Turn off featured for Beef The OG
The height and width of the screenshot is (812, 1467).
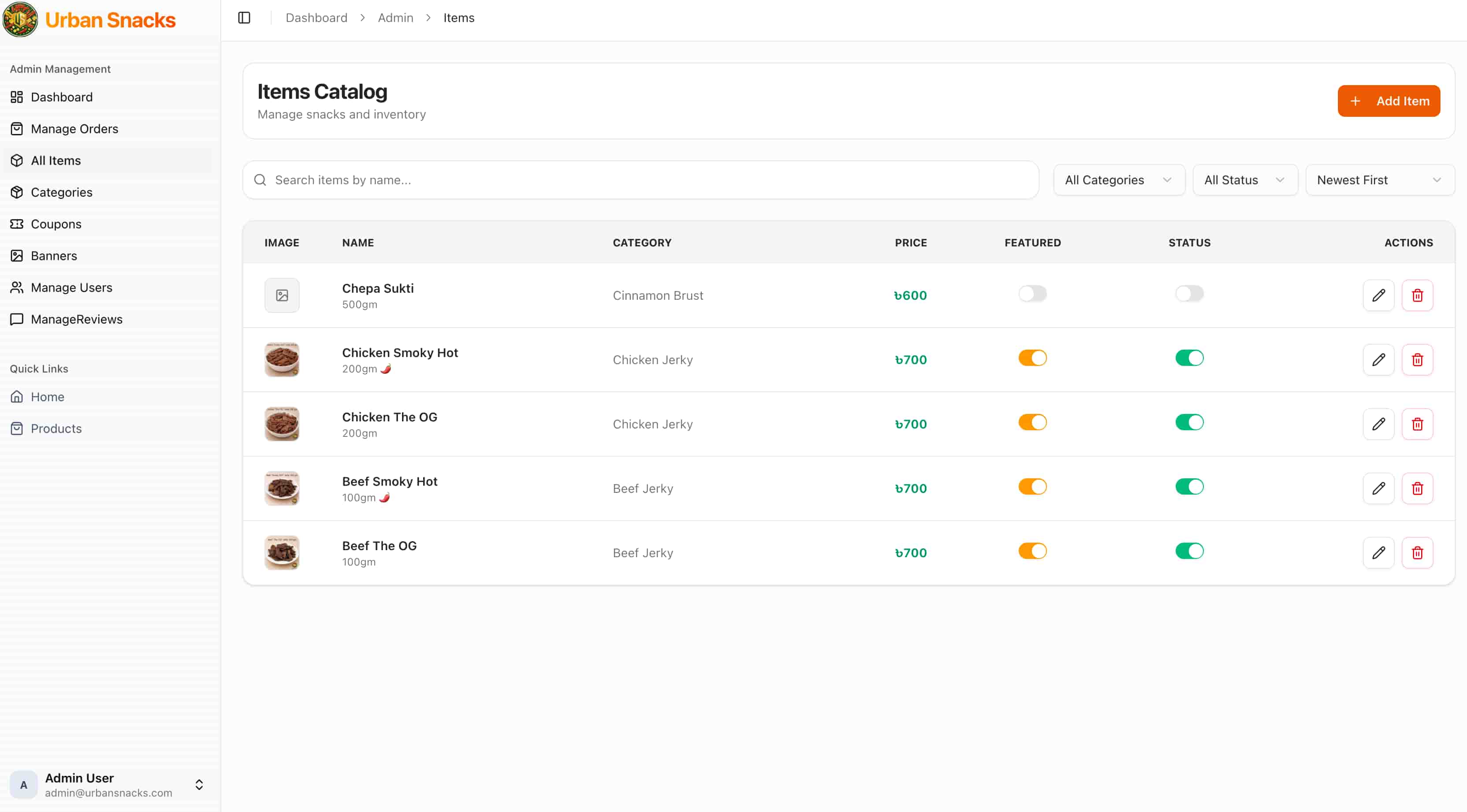click(x=1032, y=551)
